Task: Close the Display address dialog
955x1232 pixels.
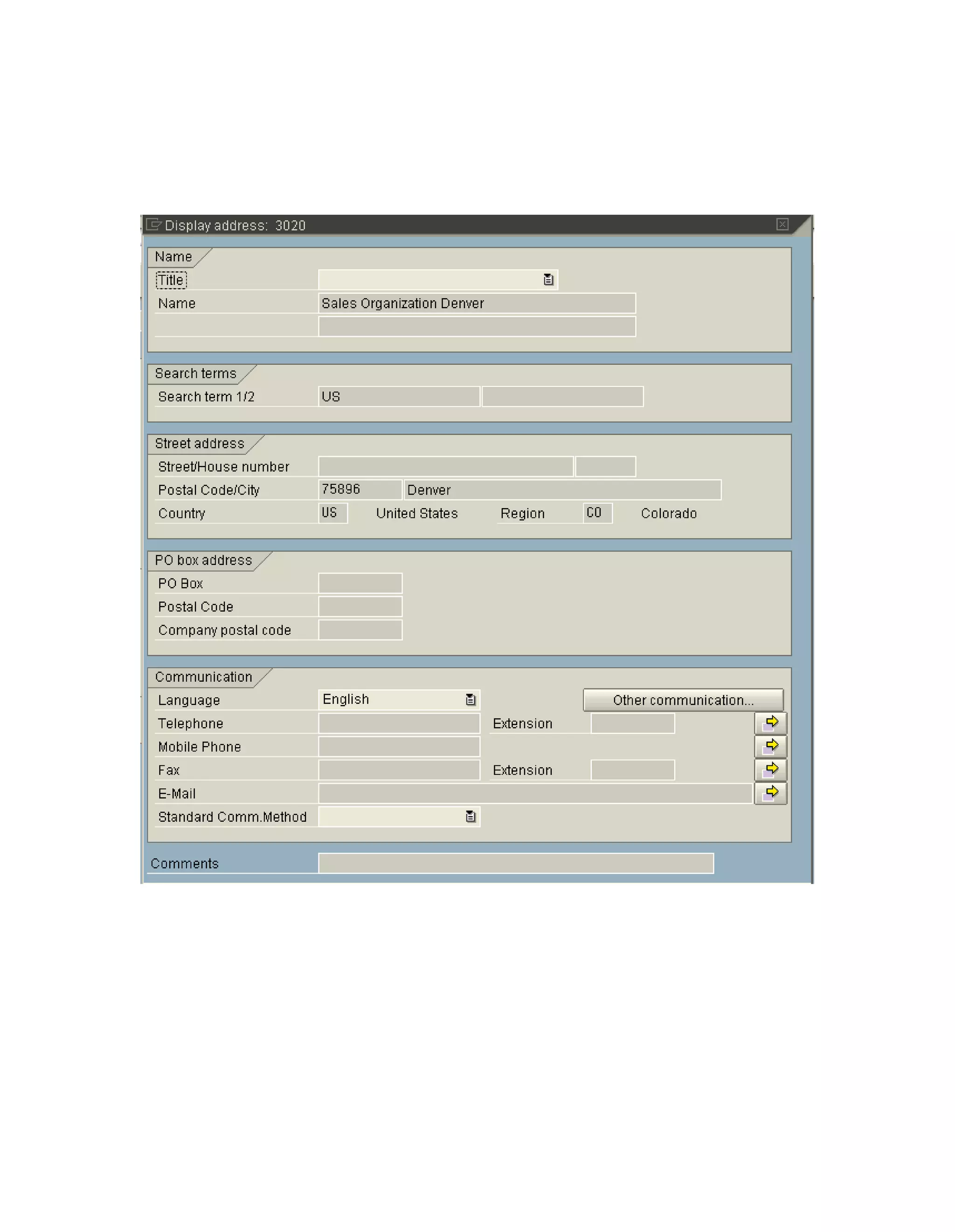Action: pyautogui.click(x=782, y=225)
